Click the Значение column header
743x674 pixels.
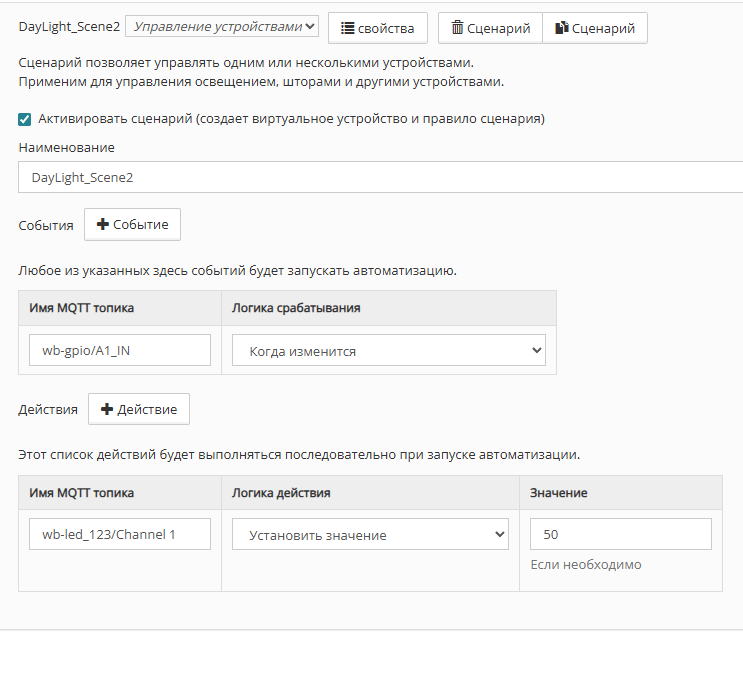tap(558, 492)
